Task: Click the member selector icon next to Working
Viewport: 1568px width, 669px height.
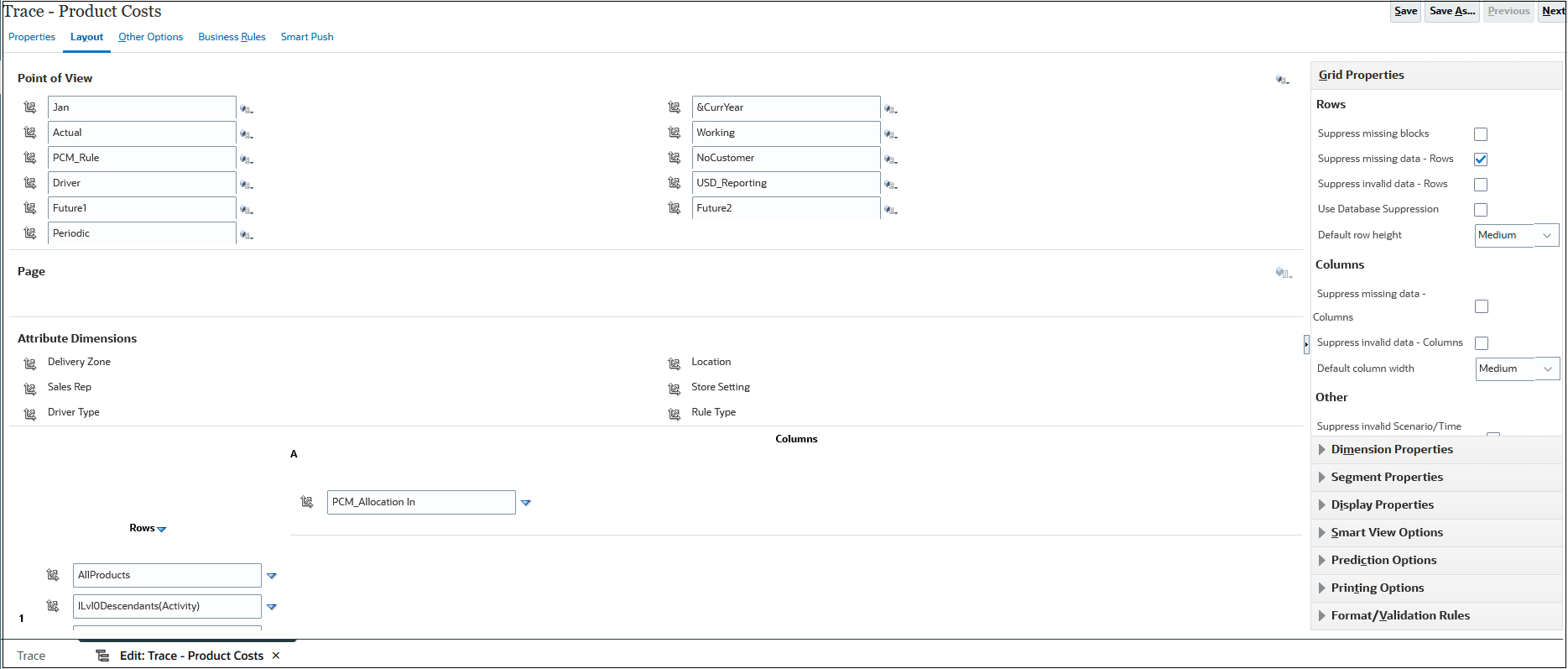Action: pos(891,133)
